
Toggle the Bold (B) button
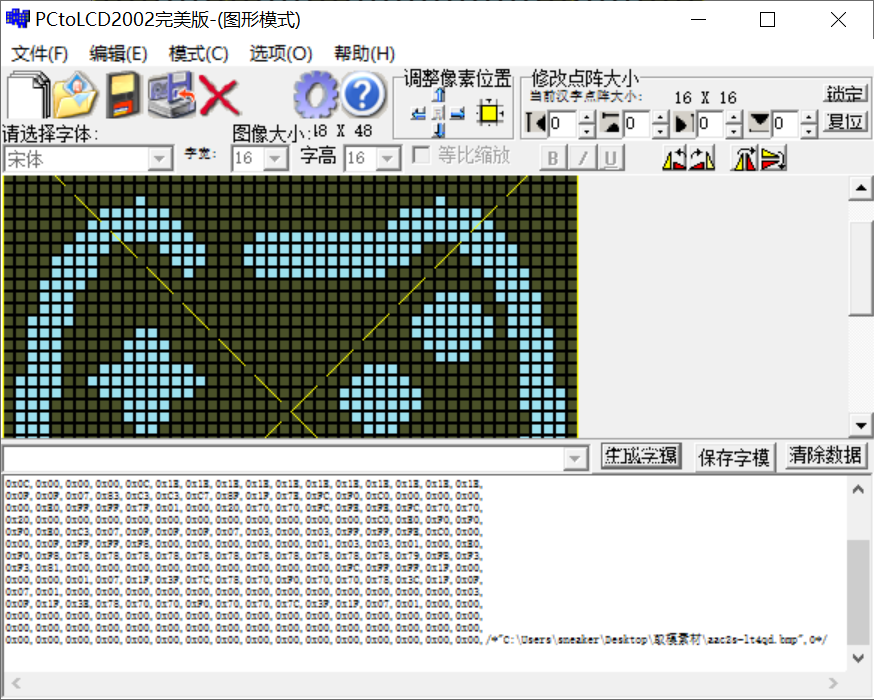point(553,158)
